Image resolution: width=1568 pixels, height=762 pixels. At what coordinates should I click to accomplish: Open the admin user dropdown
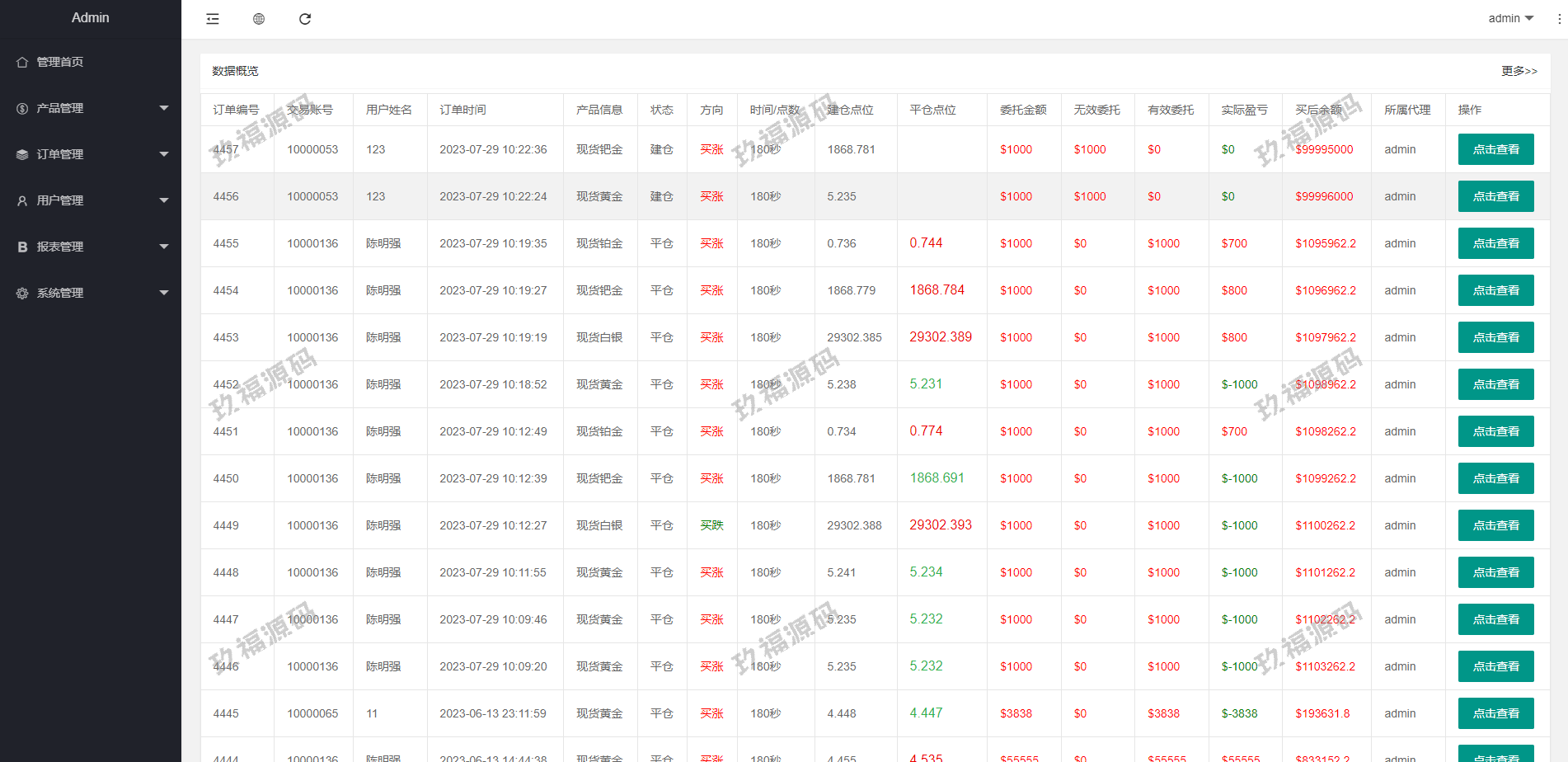pyautogui.click(x=1509, y=18)
